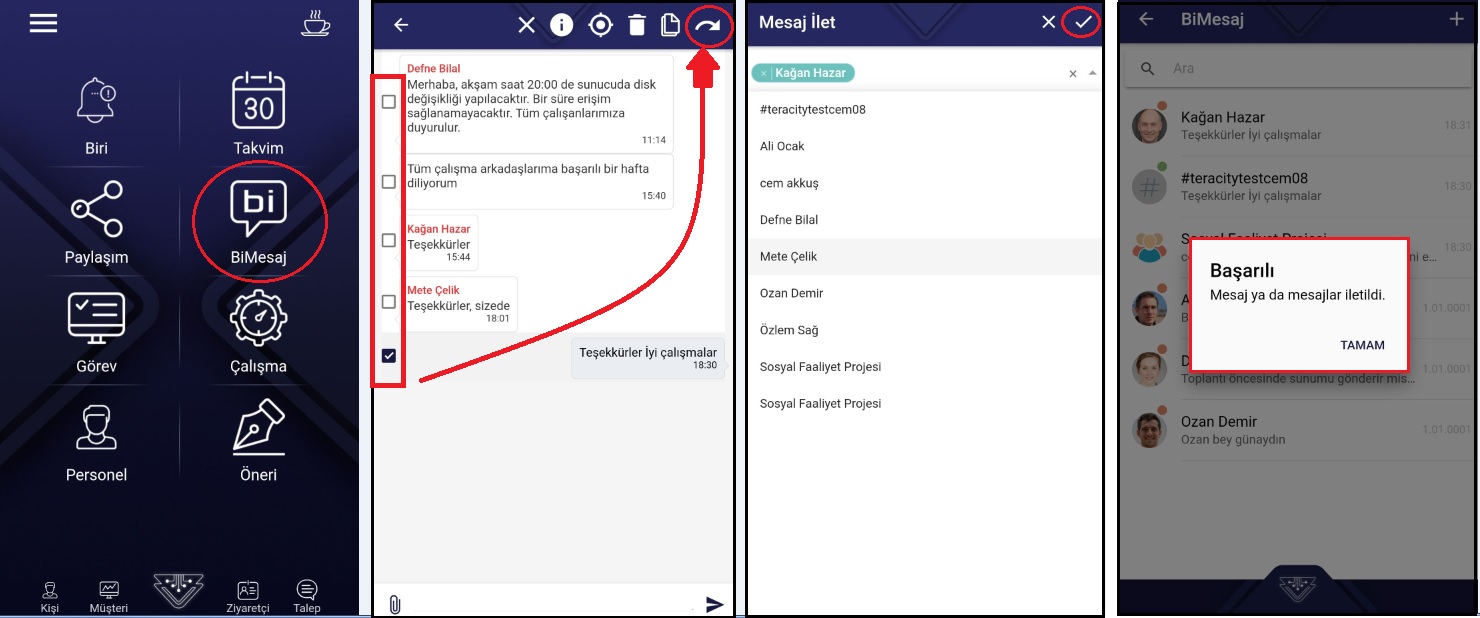Go back from the BiMesaj list
The height and width of the screenshot is (618, 1480).
(1146, 19)
